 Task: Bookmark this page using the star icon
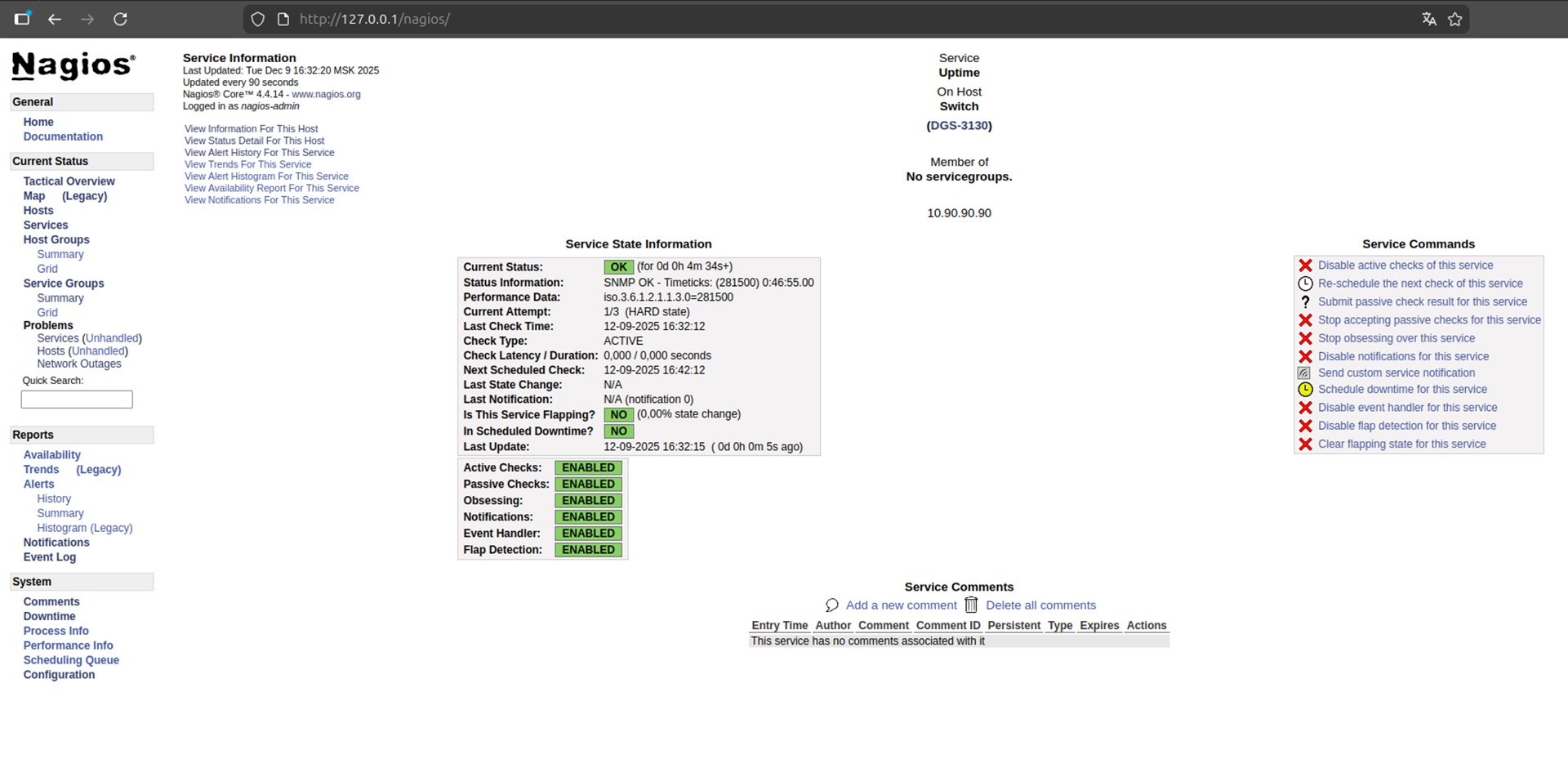tap(1454, 19)
